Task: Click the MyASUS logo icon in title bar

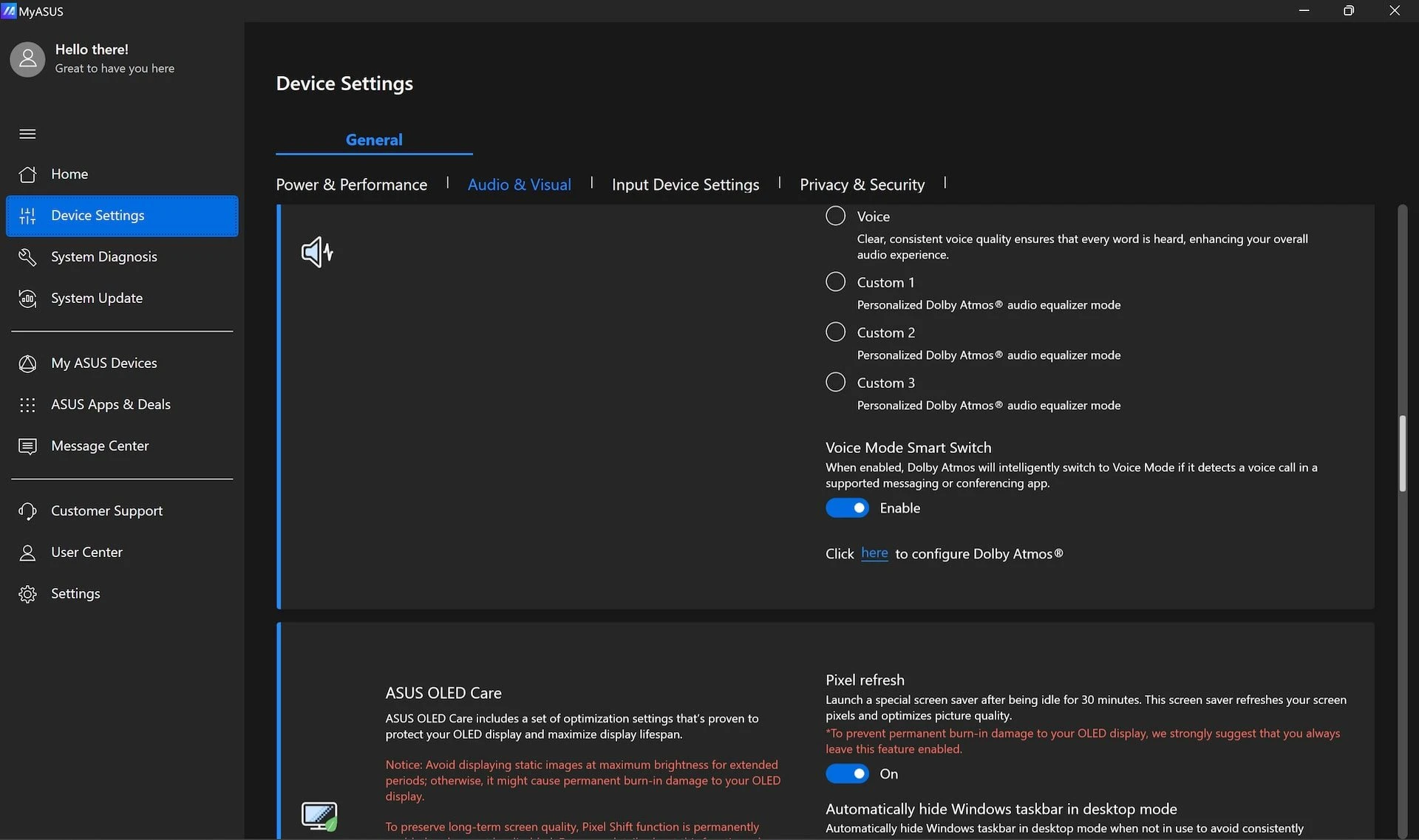Action: pos(9,10)
